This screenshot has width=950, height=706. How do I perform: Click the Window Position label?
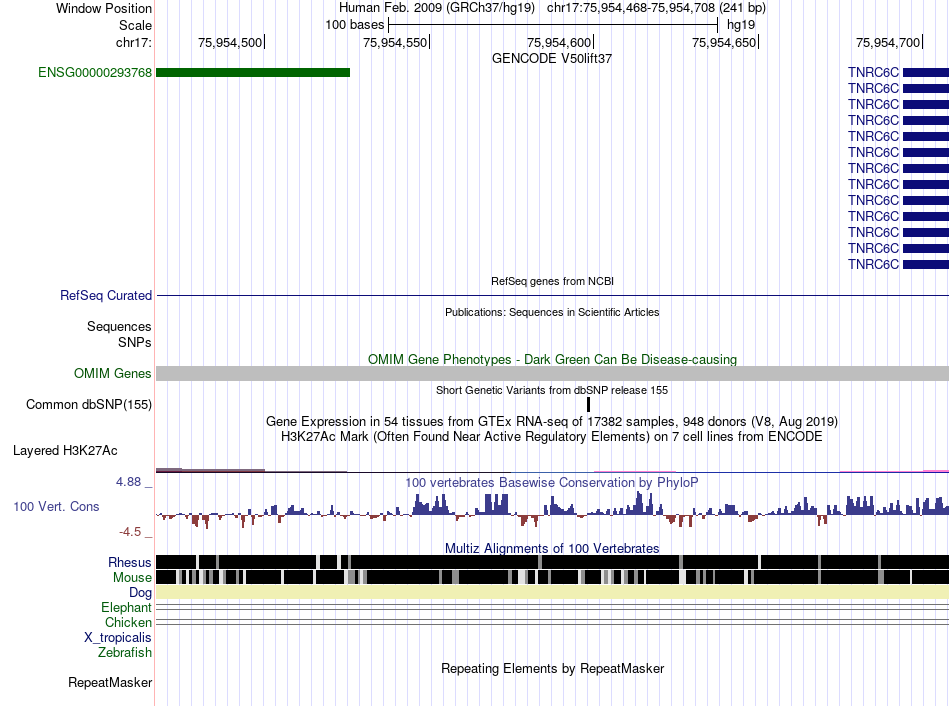point(104,8)
